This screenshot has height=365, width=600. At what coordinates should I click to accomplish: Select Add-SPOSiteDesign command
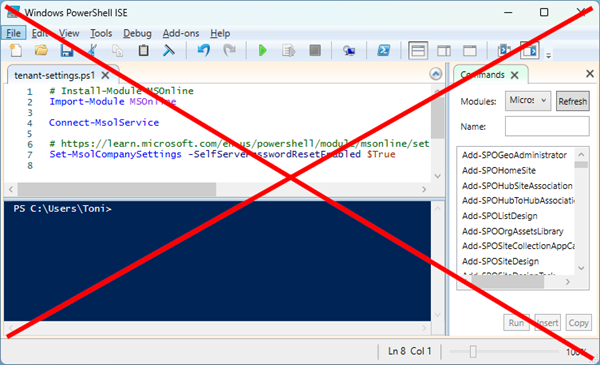[x=500, y=261]
